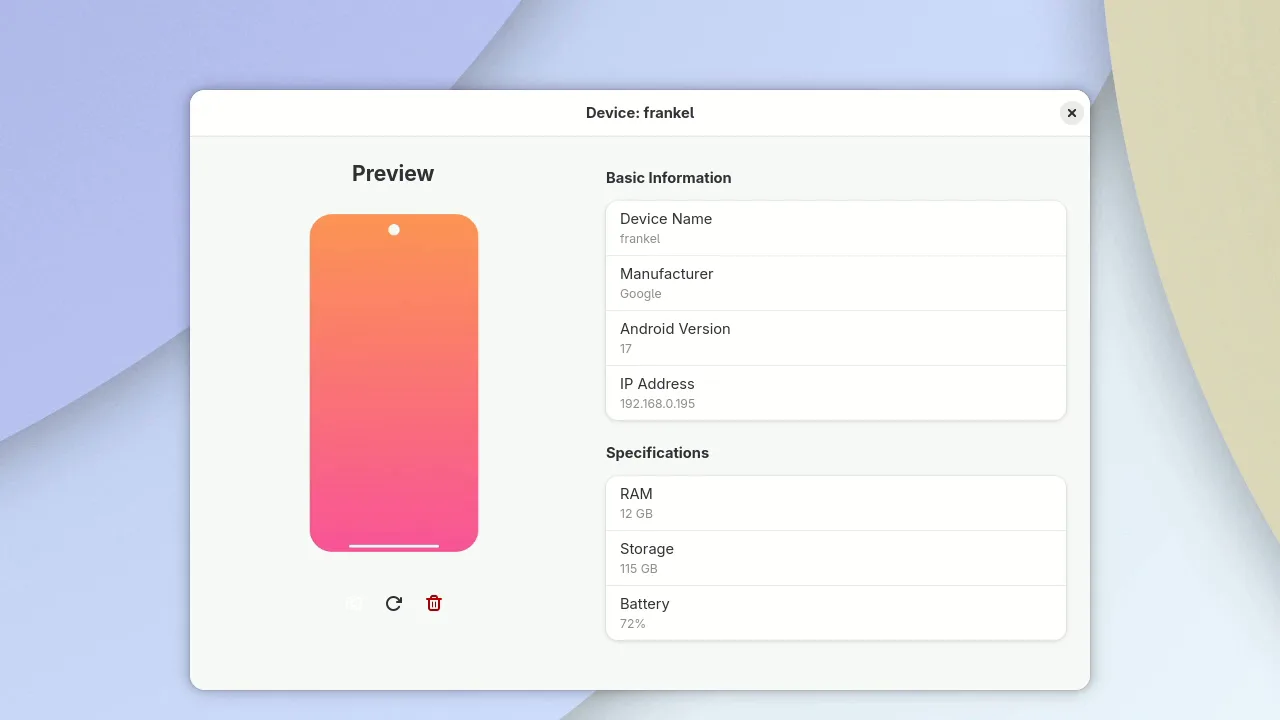The image size is (1280, 720).
Task: Click the "12 GB" RAM value
Action: coord(636,514)
